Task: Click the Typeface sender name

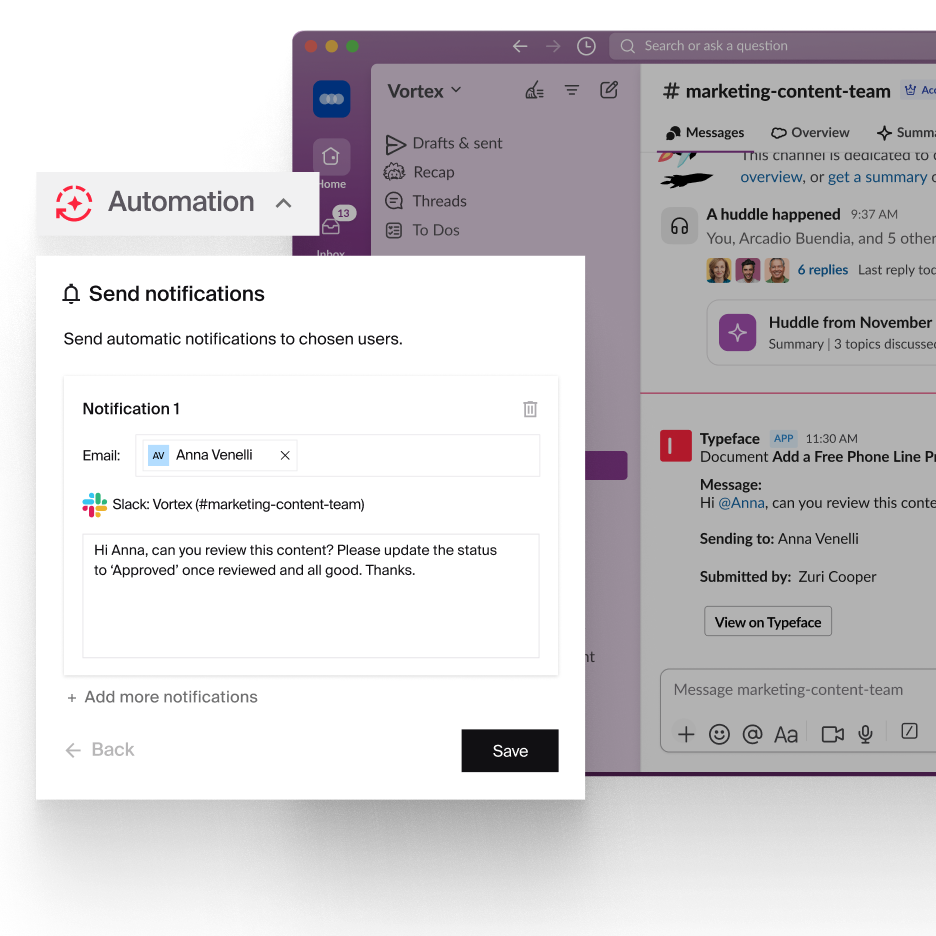Action: coord(729,439)
